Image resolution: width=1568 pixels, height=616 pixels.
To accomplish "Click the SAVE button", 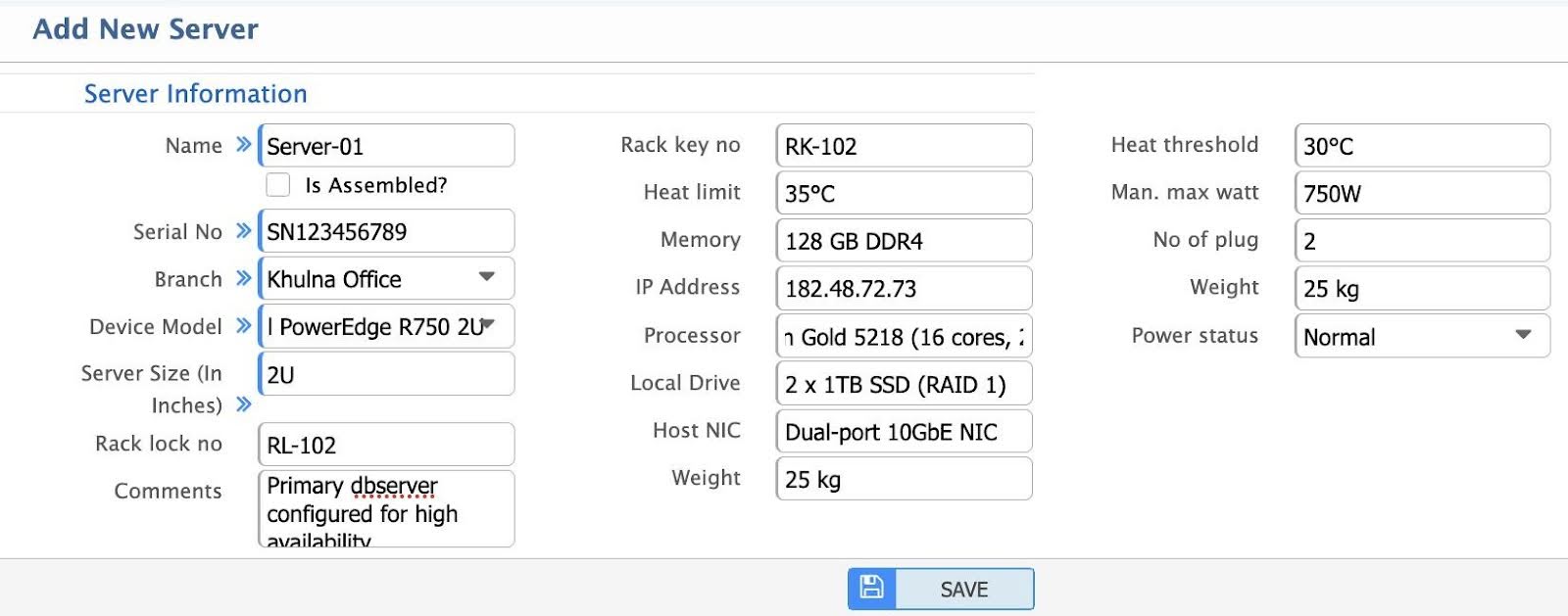I will [x=963, y=590].
